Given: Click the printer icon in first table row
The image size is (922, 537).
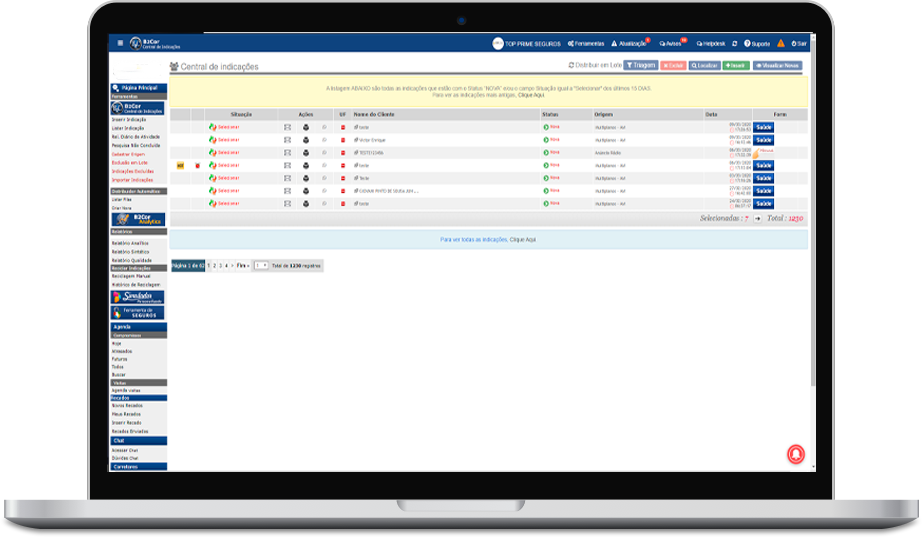Looking at the screenshot, I should pos(306,127).
